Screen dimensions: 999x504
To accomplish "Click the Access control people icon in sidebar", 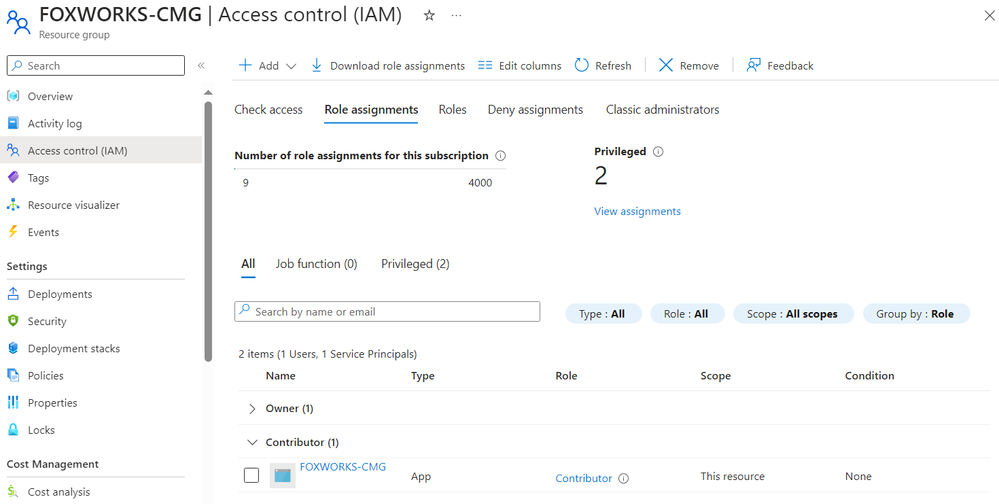I will (13, 151).
